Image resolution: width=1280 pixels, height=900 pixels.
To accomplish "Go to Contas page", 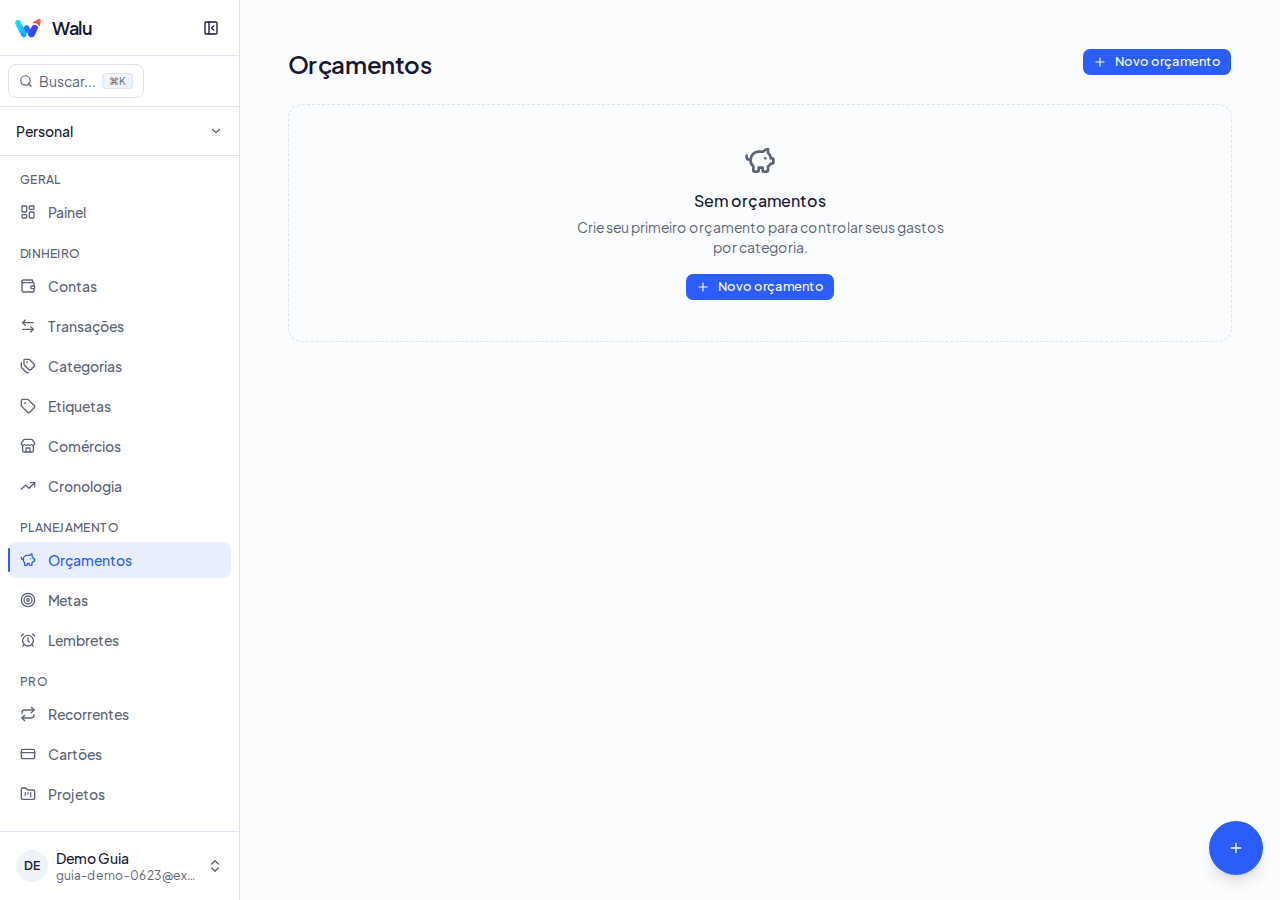I will pos(119,286).
